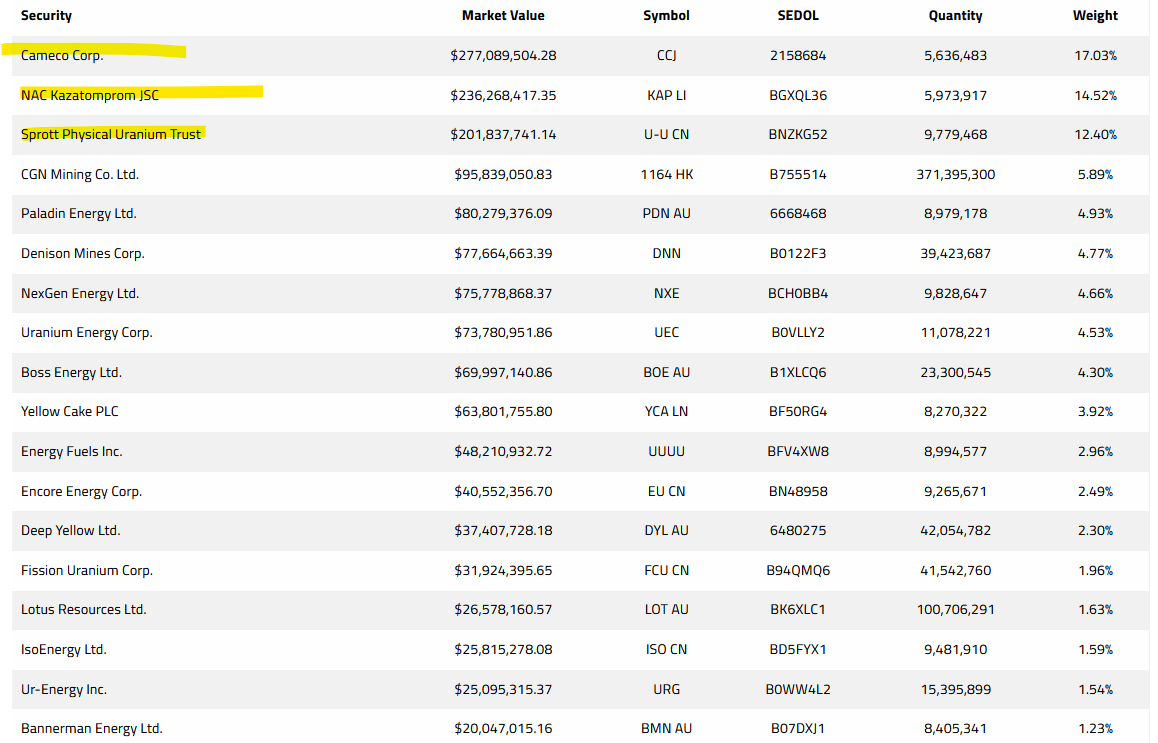Click the PDN AU symbol cell

coord(666,213)
